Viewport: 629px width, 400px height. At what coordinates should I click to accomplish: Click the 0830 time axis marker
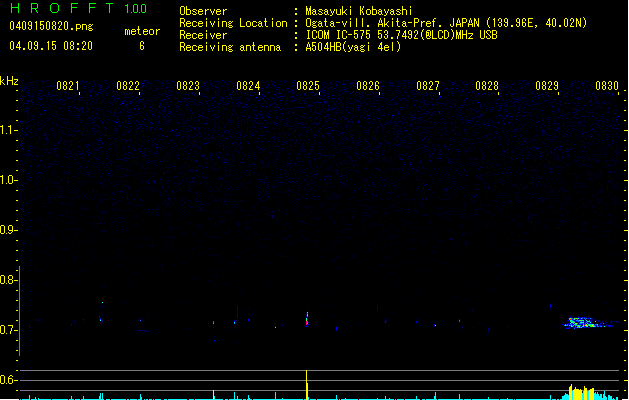[607, 86]
